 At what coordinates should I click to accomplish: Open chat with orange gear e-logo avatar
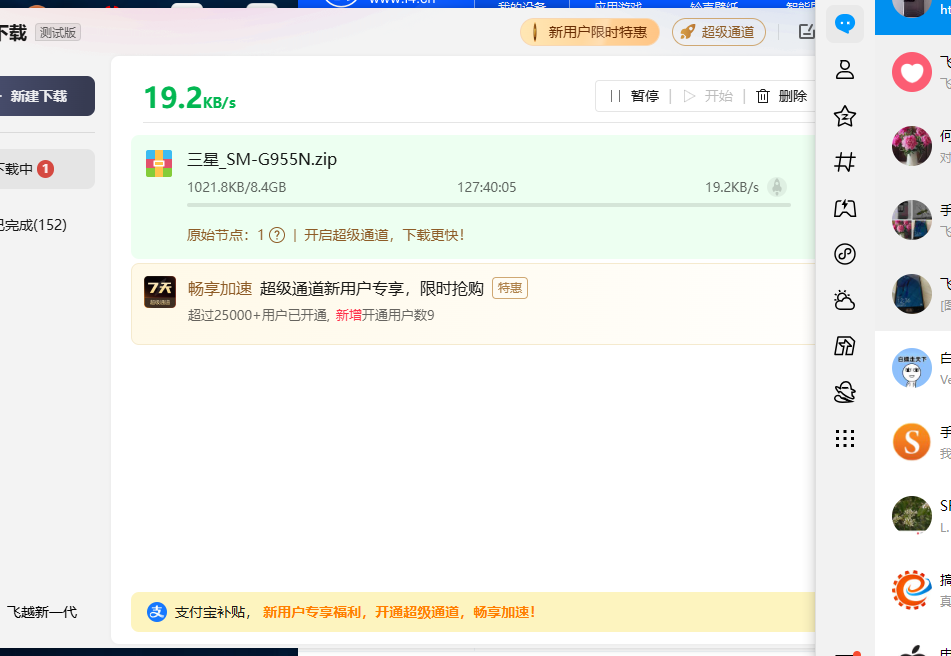(912, 590)
